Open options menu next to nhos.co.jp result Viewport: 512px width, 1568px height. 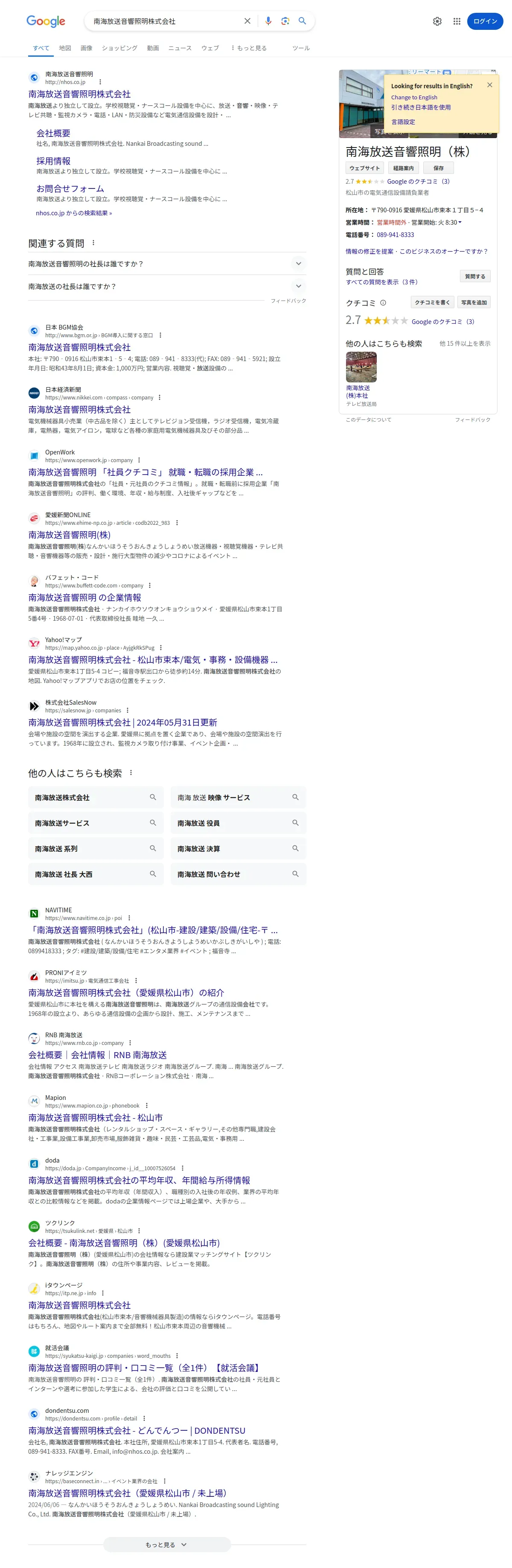coord(100,82)
